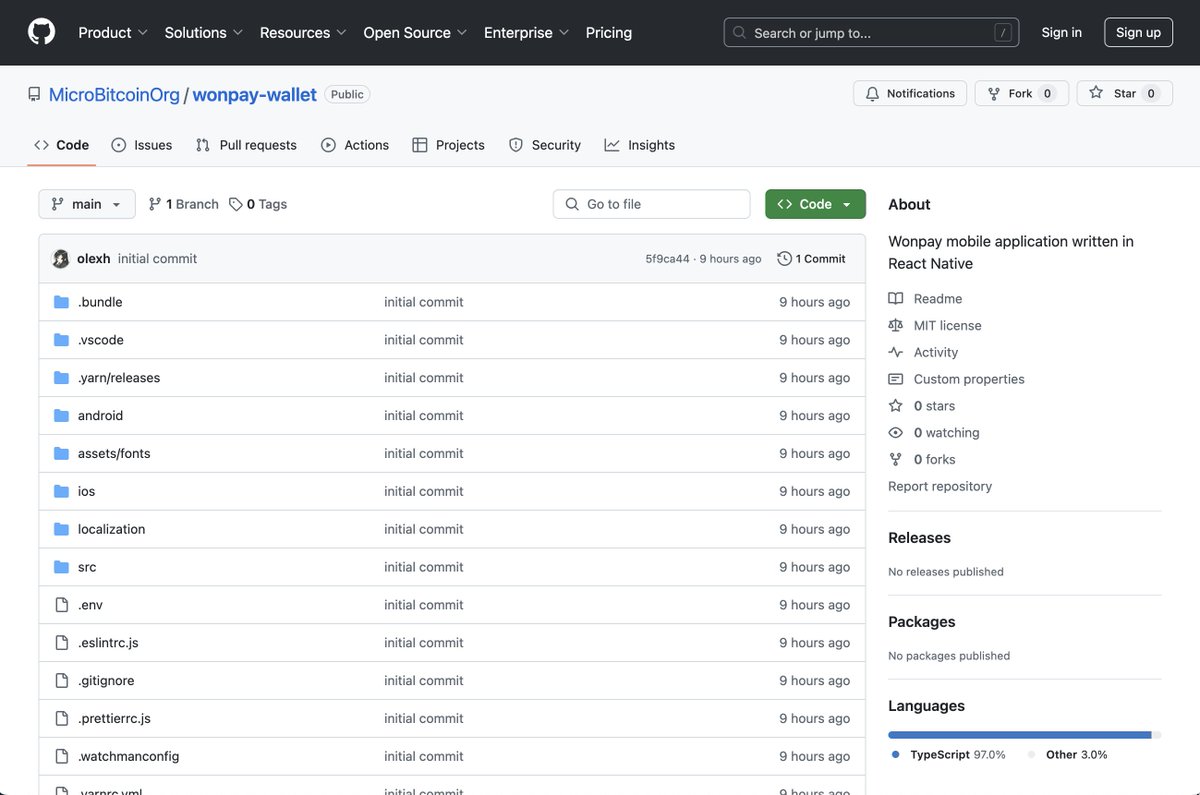This screenshot has width=1200, height=795.
Task: Click the TypeScript 97.0% language link
Action: pyautogui.click(x=949, y=755)
